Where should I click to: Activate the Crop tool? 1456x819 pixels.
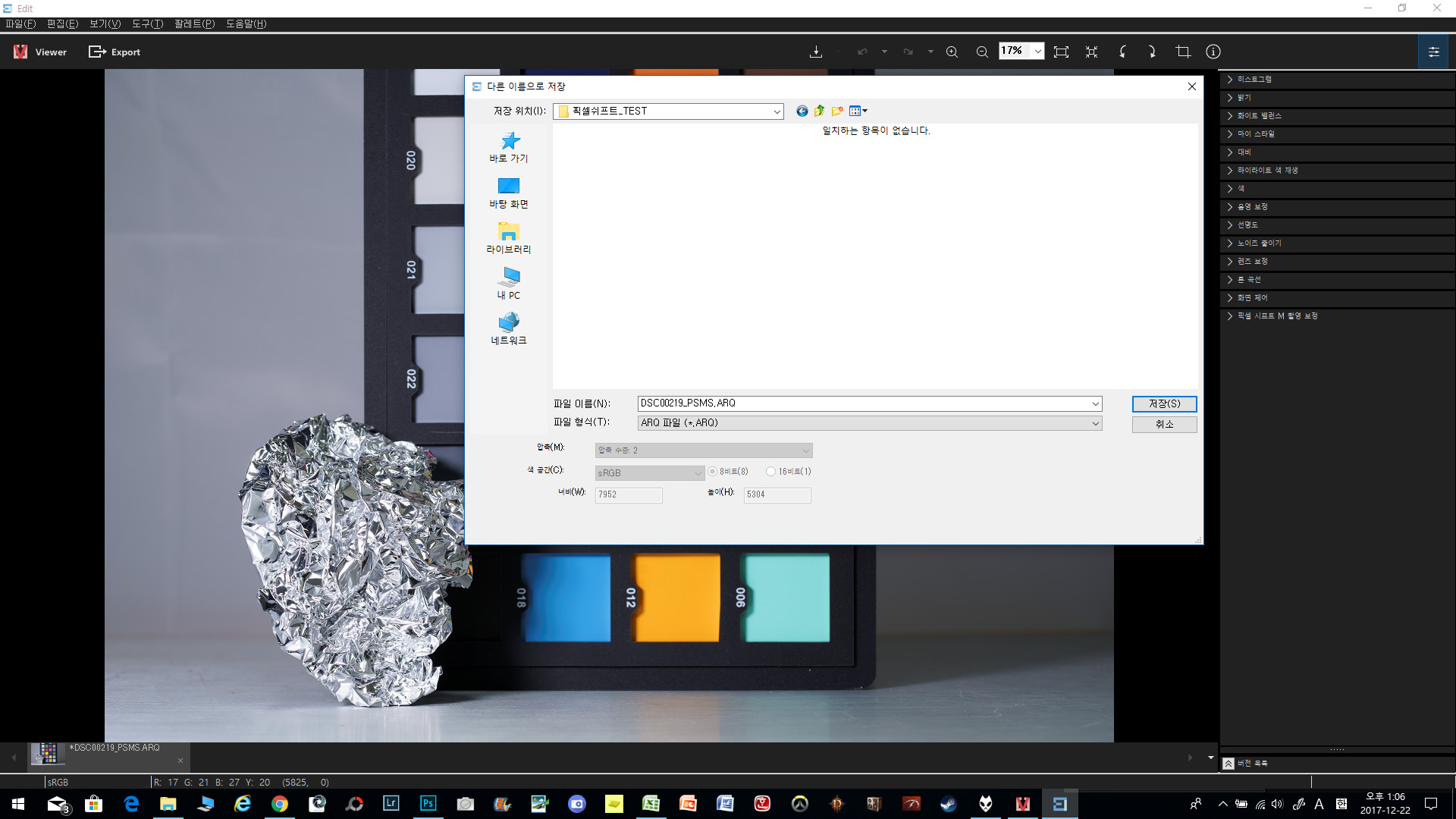click(x=1183, y=52)
